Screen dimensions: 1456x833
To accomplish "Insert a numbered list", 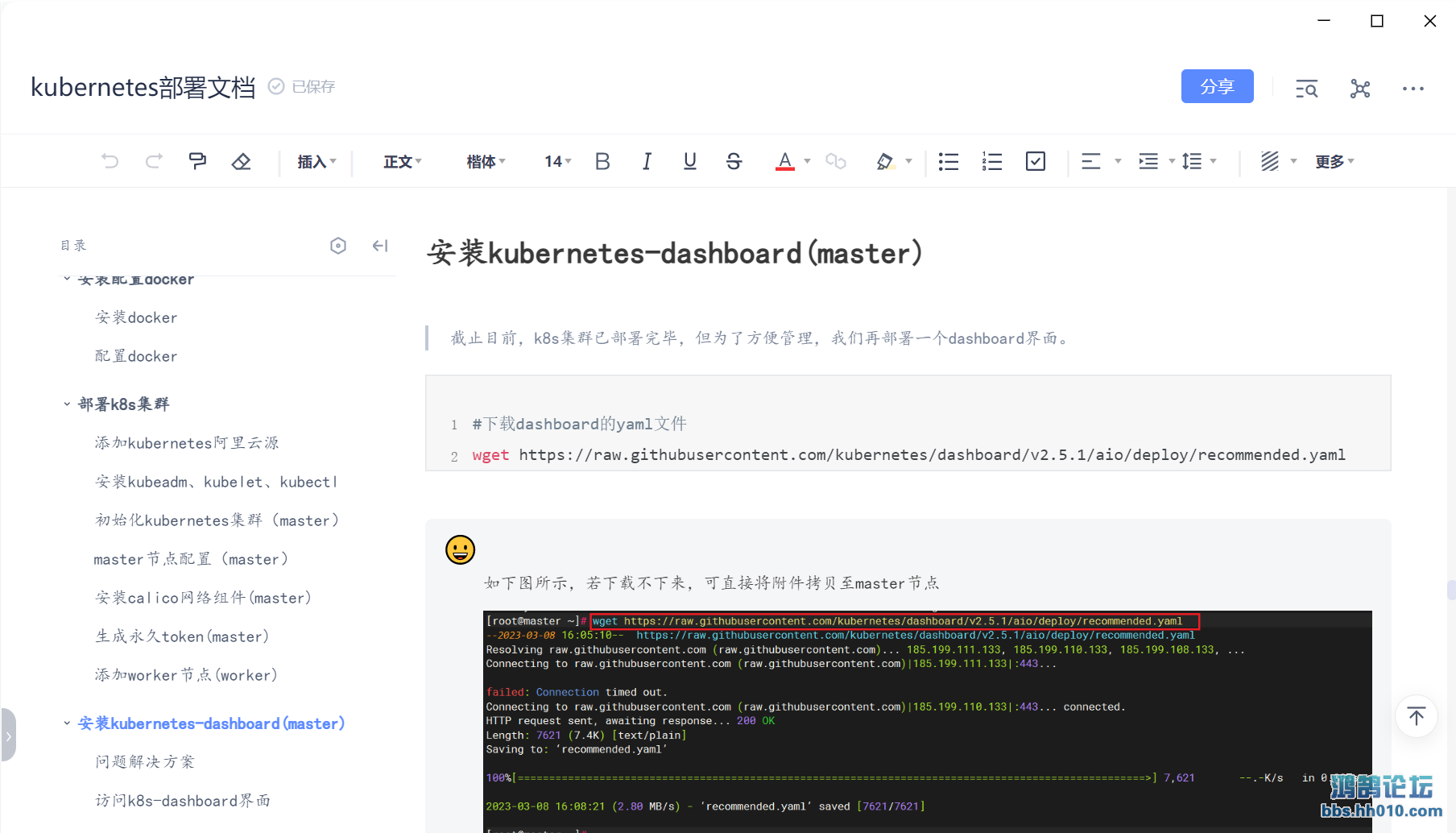I will [x=992, y=161].
